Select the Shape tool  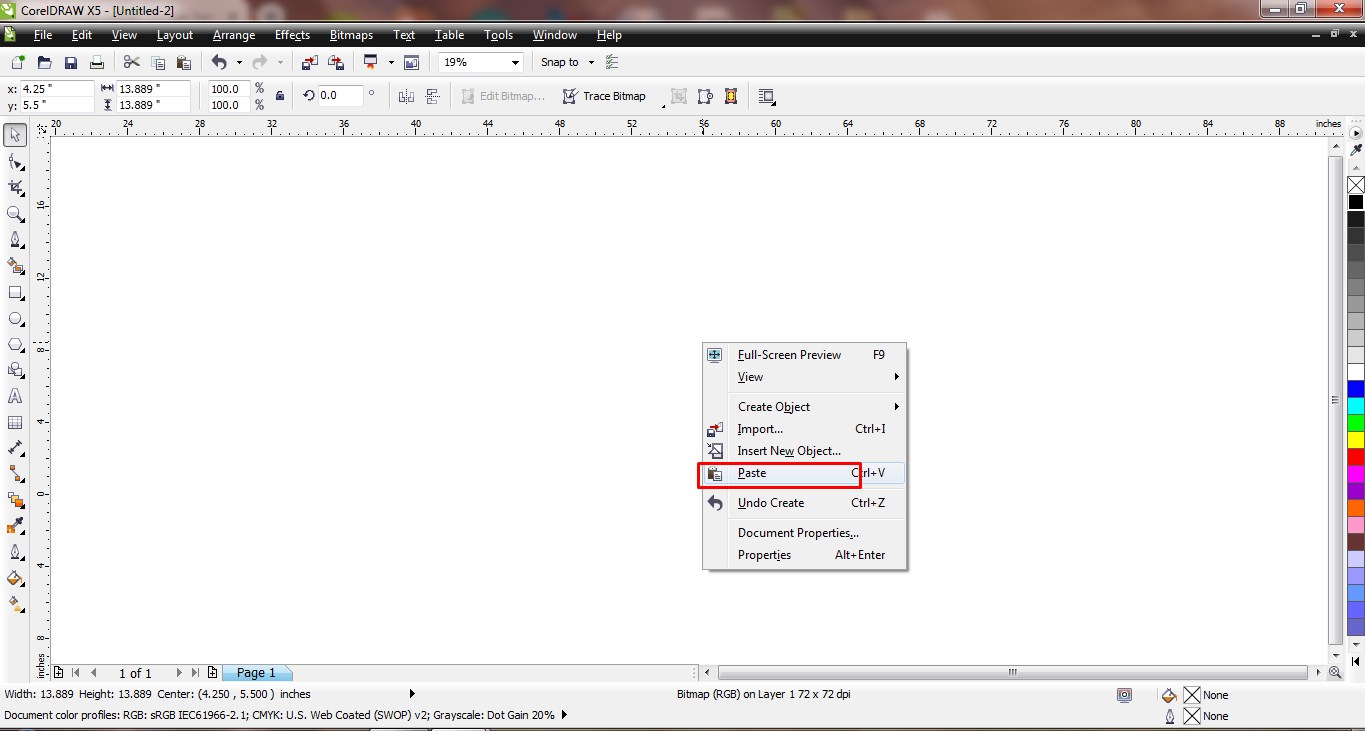16,161
